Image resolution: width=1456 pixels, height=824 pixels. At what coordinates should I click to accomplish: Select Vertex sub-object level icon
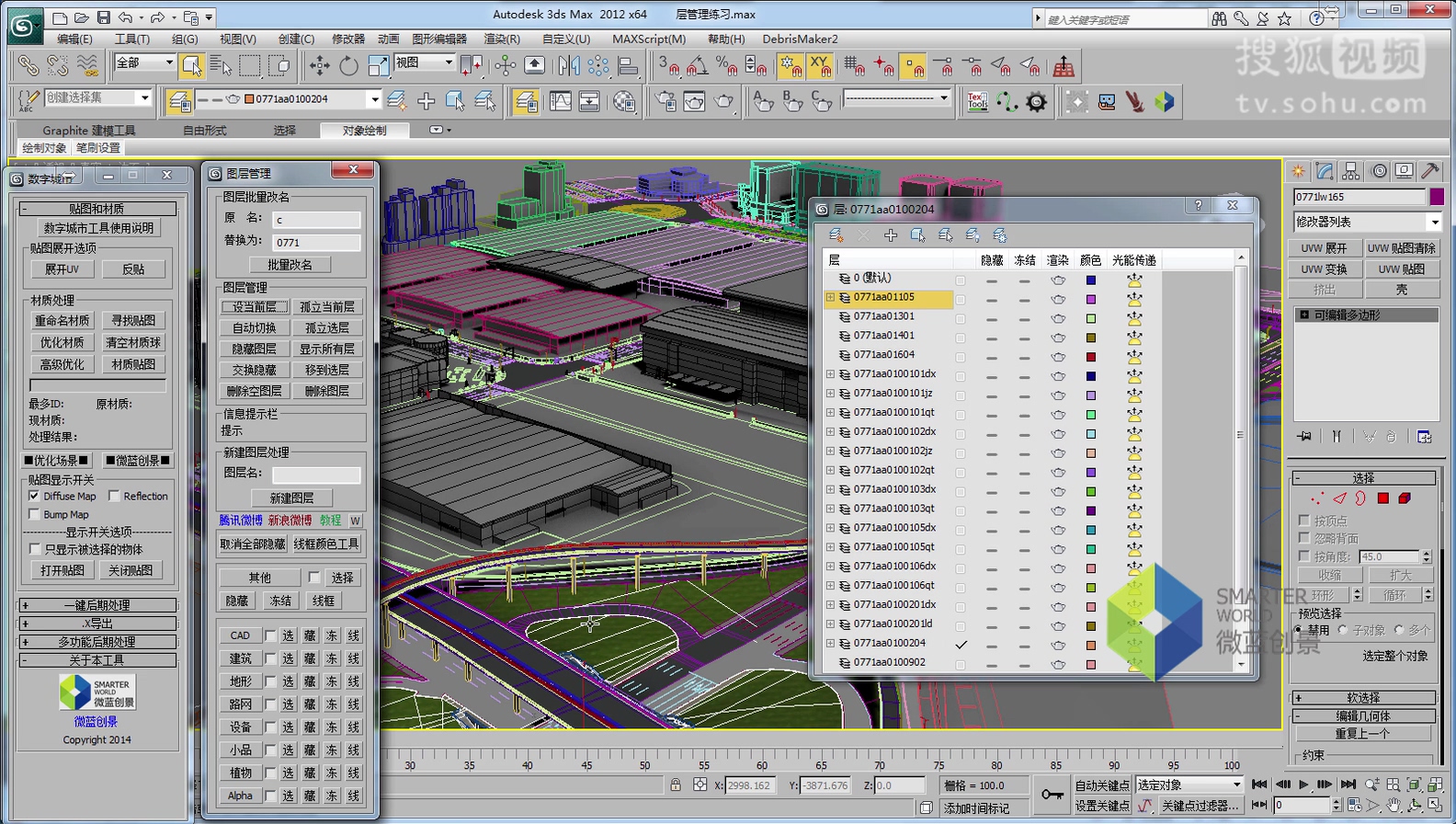point(1317,498)
